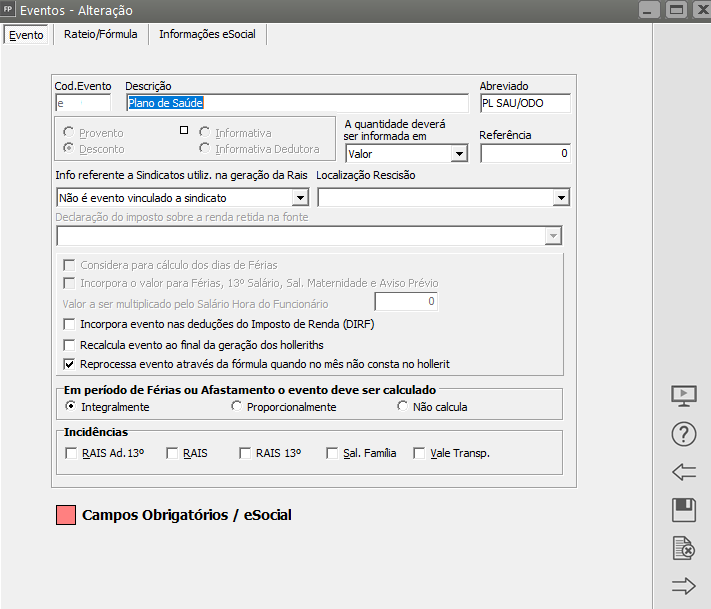711x609 pixels.
Task: Select the Proporcionalmente radio option
Action: (236, 407)
